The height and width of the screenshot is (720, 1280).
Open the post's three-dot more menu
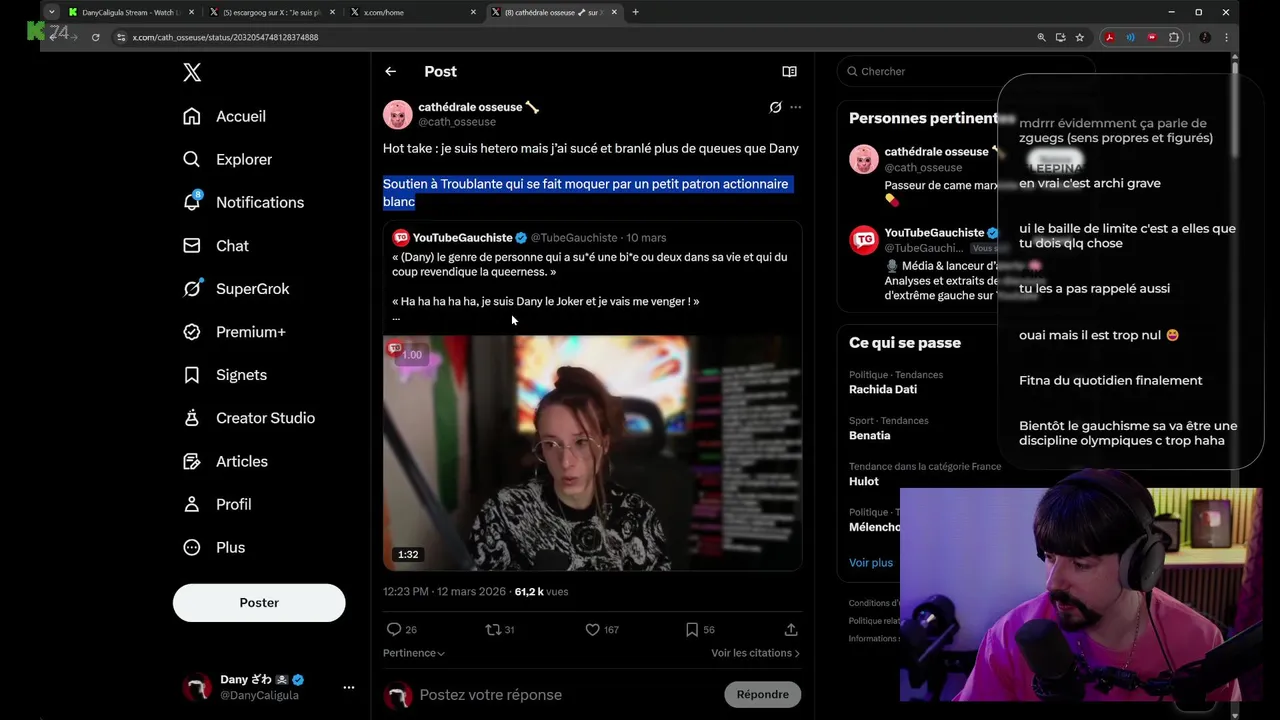coord(795,107)
